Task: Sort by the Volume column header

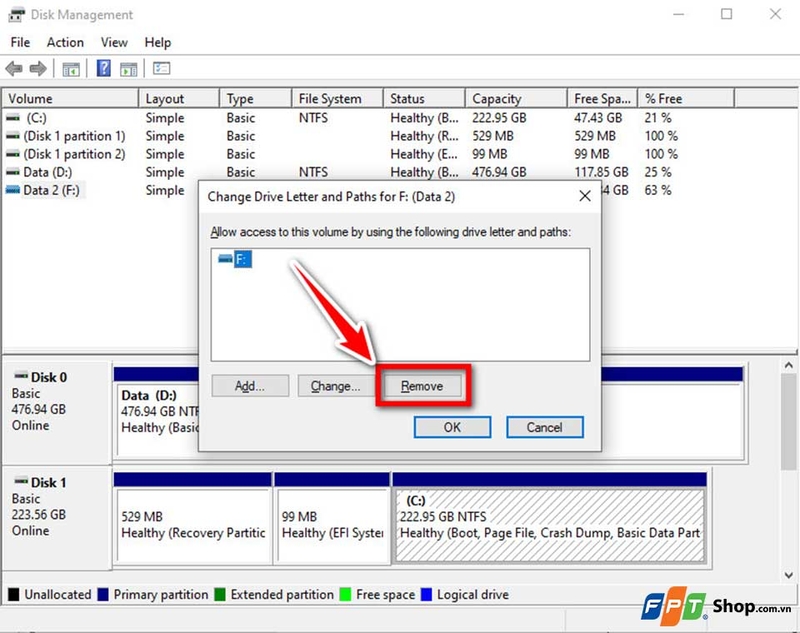Action: tap(70, 98)
